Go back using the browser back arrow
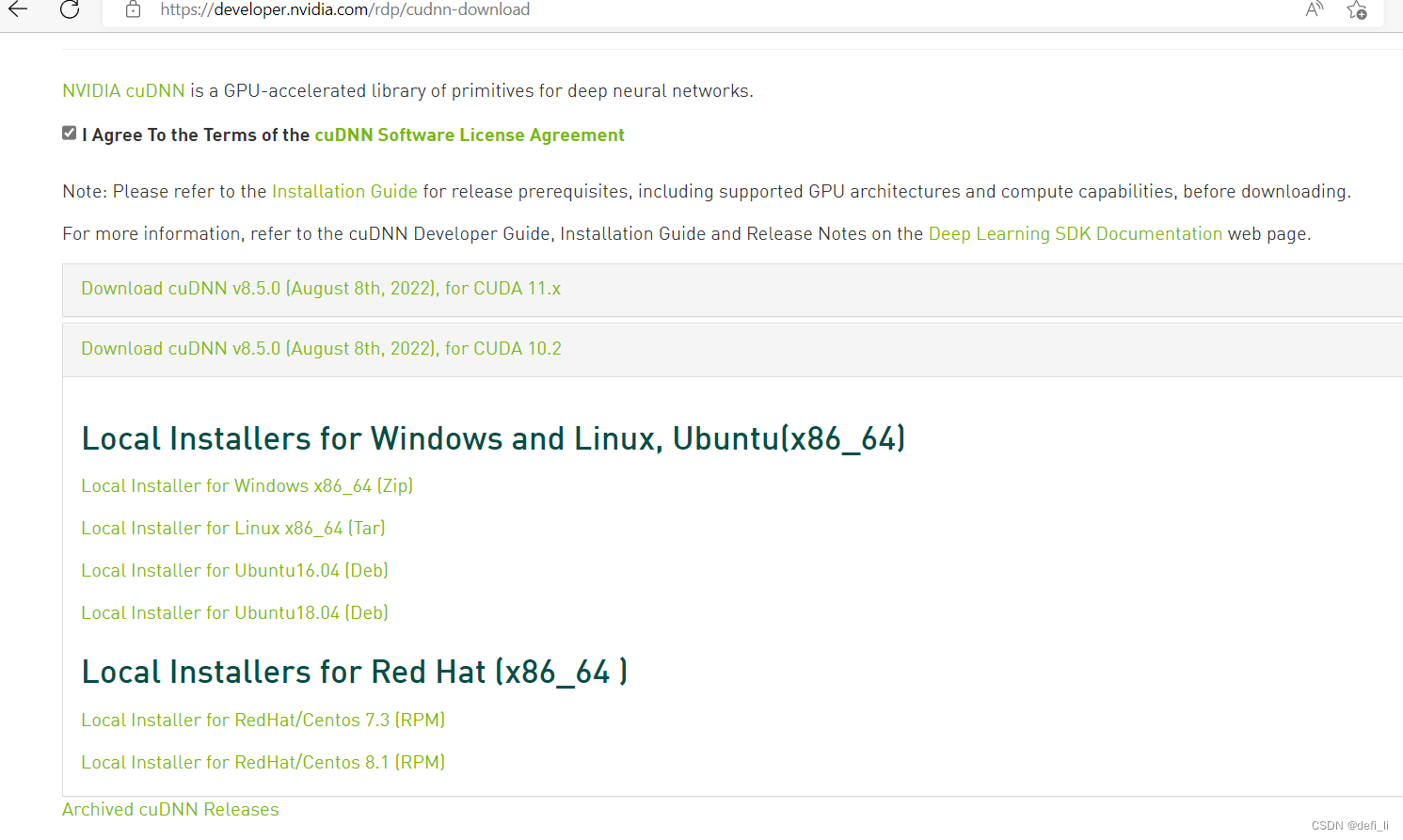1403x840 pixels. [18, 9]
